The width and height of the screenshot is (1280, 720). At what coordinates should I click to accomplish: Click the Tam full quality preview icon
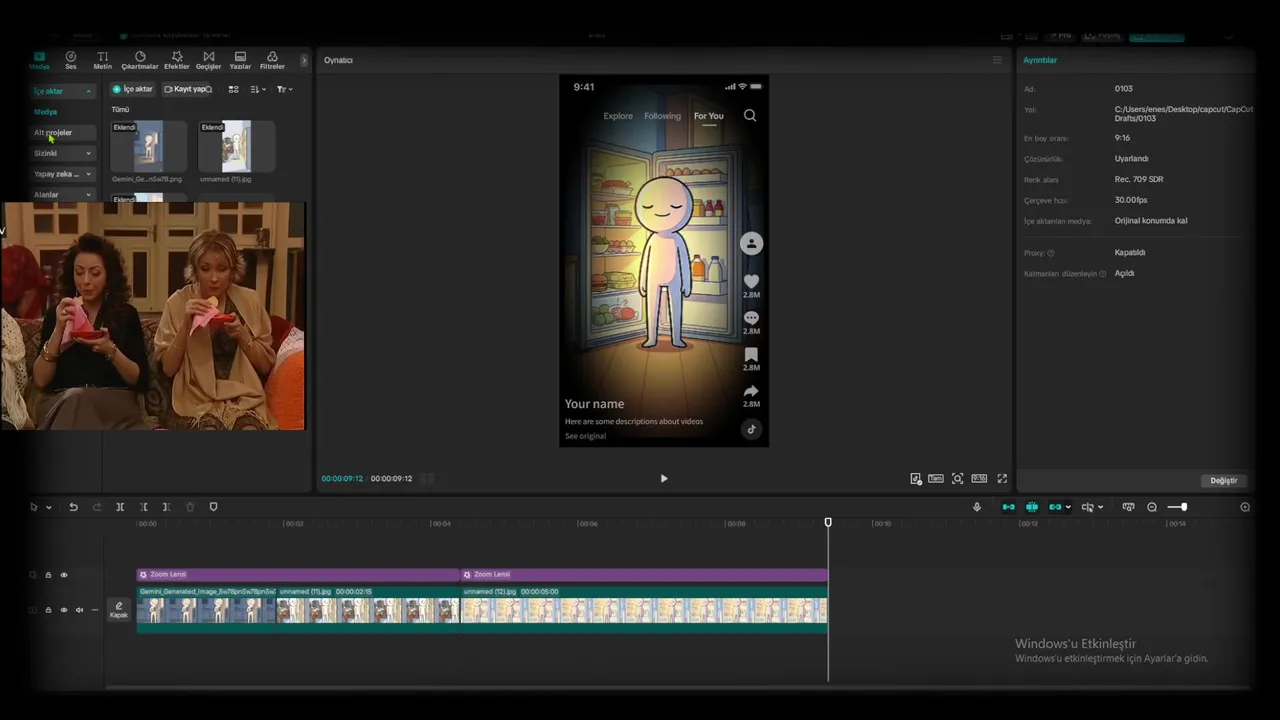pyautogui.click(x=936, y=479)
